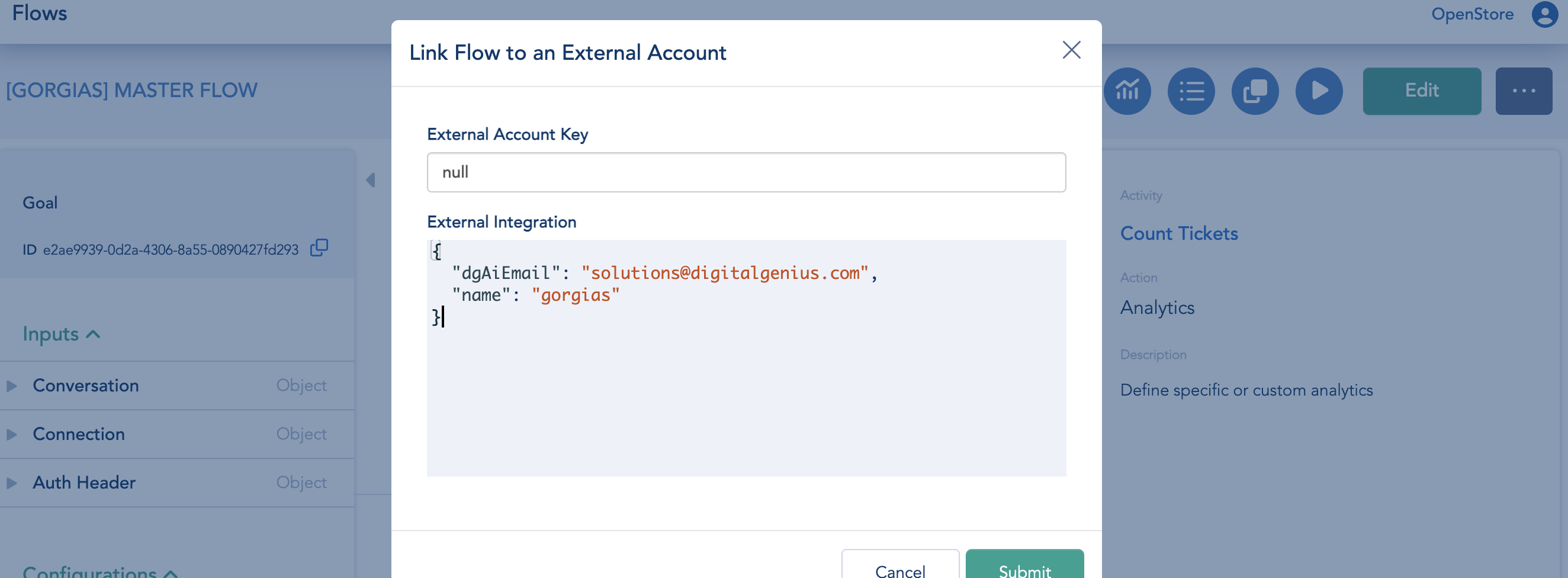Screen dimensions: 1568x578
Task: Open the OpenStore link
Action: click(1472, 14)
